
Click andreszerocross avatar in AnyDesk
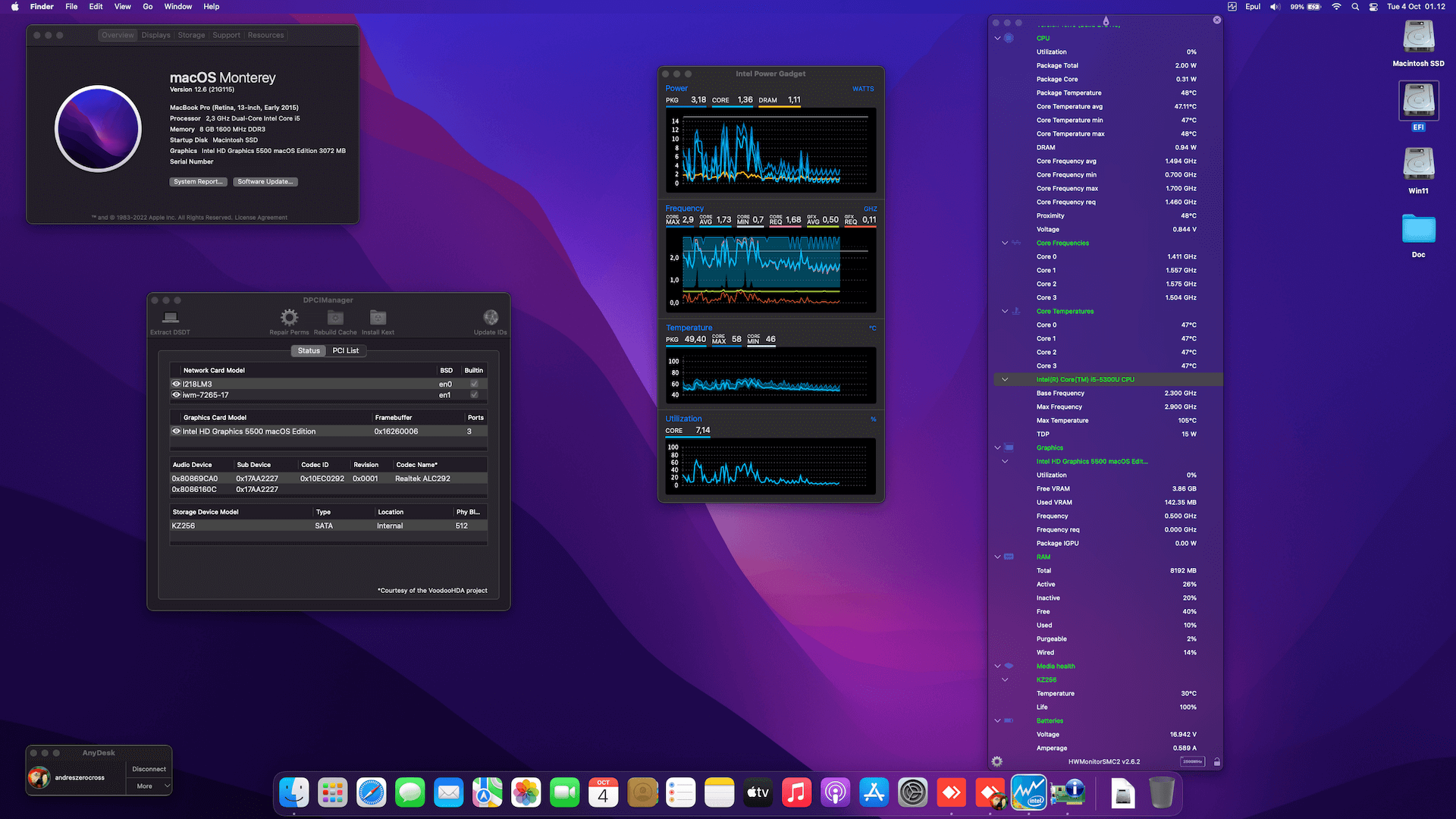coord(39,777)
